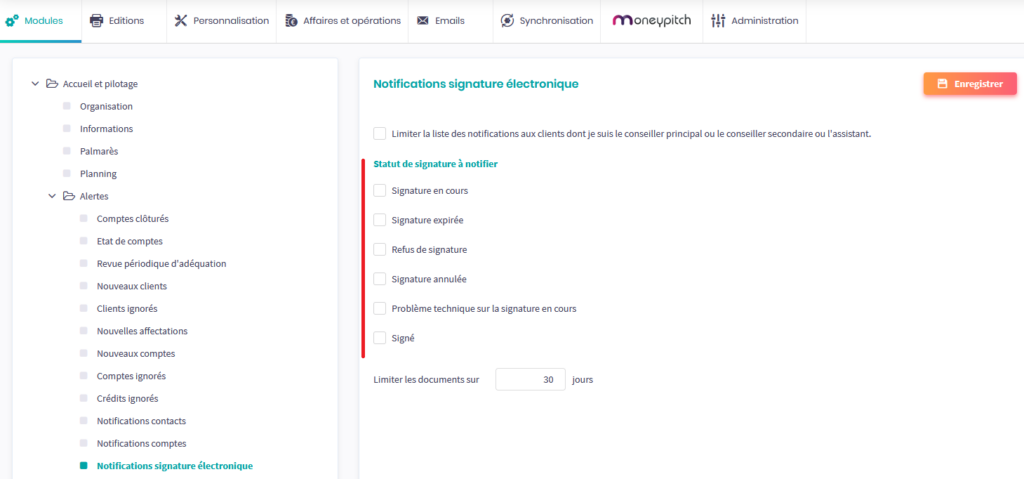1024x479 pixels.
Task: Click the Modules gears icon
Action: tap(12, 20)
